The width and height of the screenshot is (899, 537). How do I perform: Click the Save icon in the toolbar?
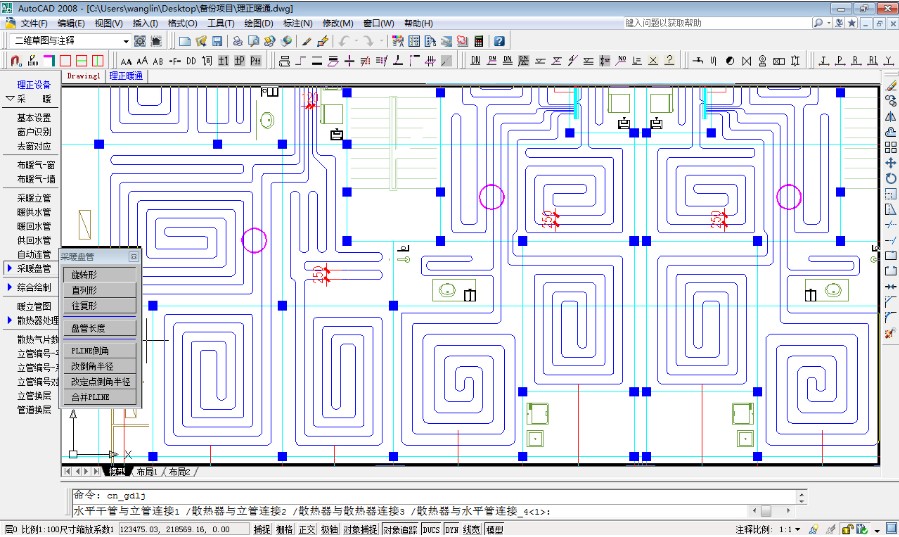click(216, 41)
